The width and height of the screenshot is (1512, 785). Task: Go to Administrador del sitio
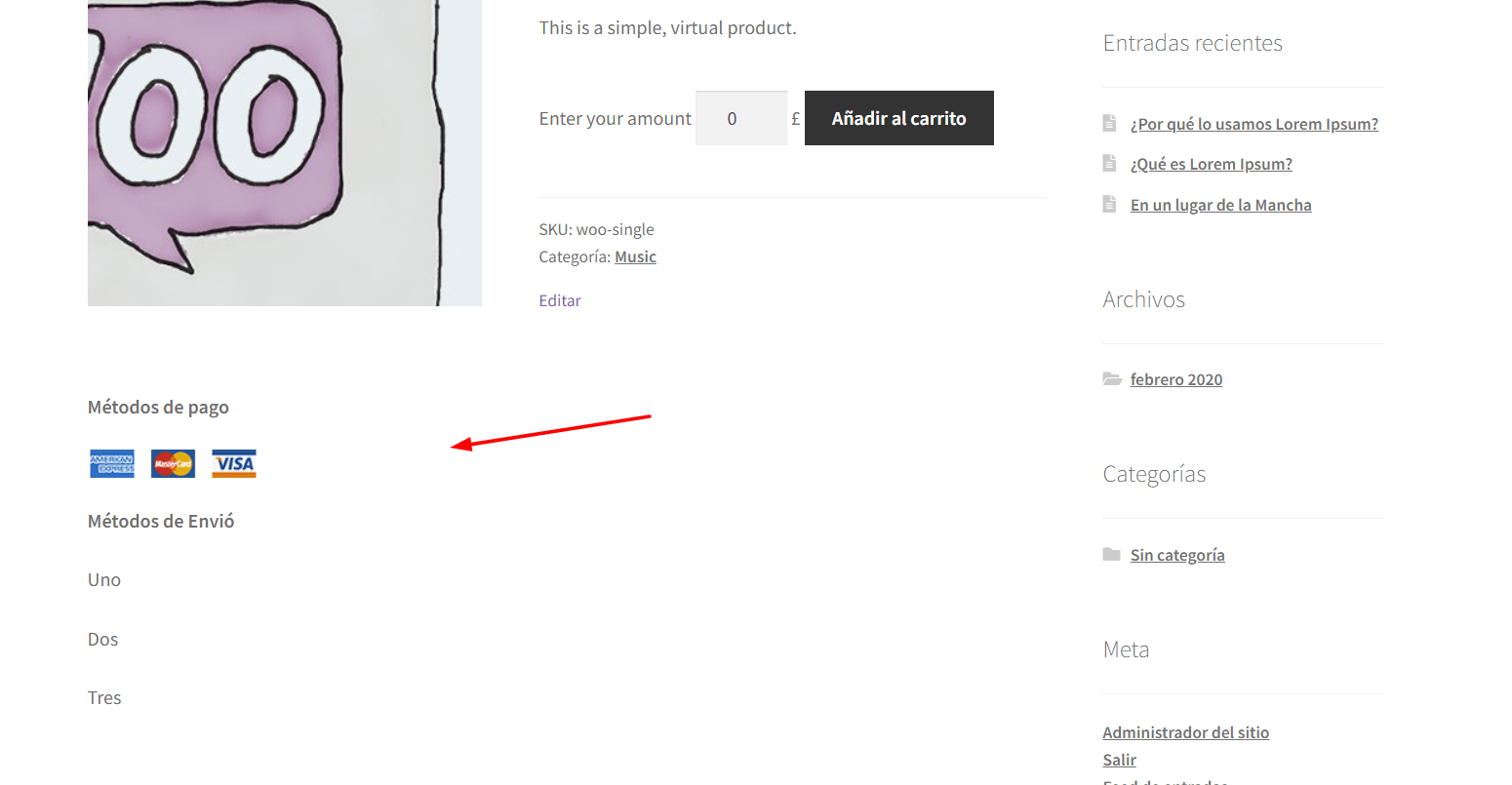click(1186, 732)
